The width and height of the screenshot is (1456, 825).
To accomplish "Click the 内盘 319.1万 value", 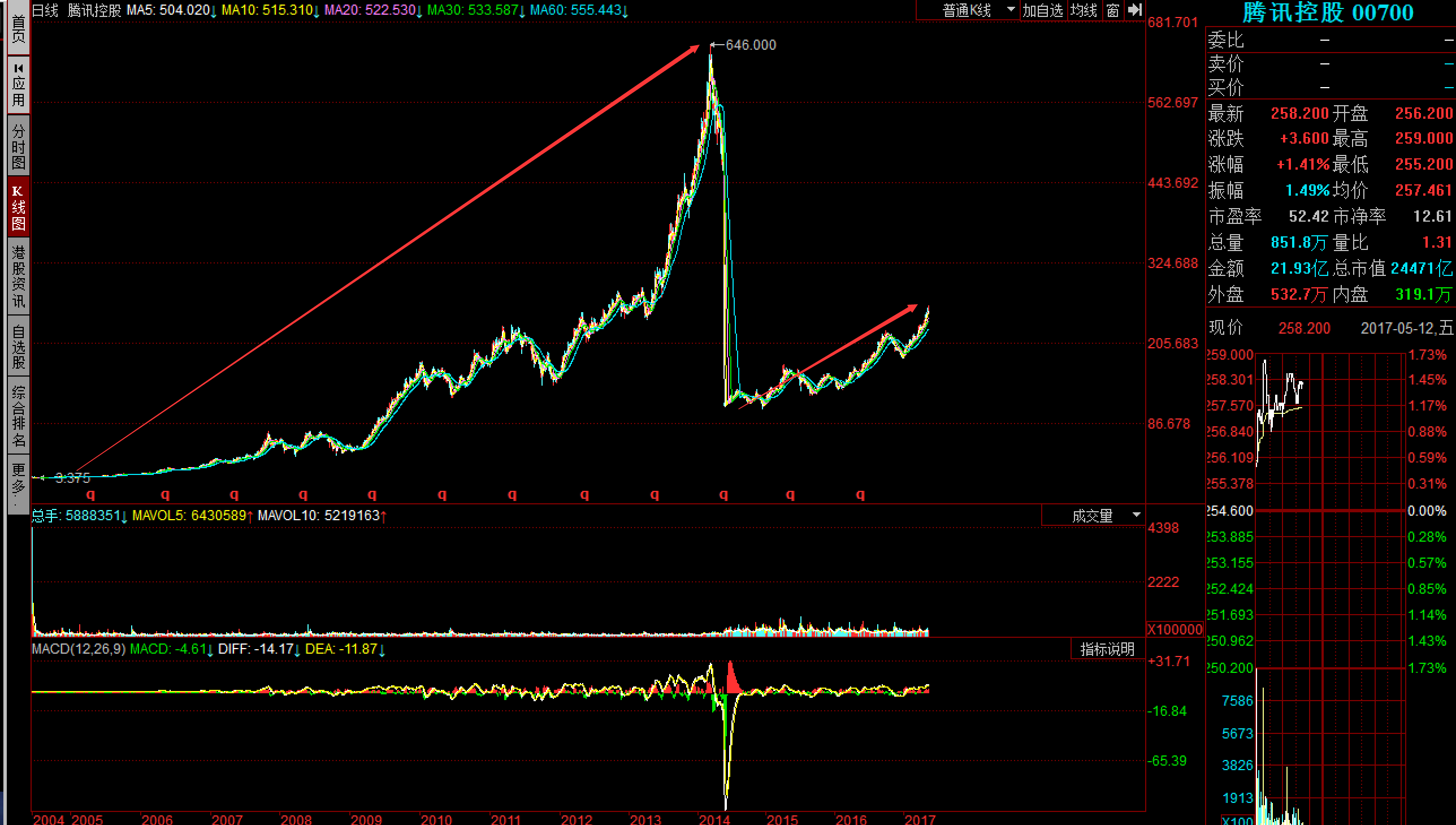I will pos(1424,295).
